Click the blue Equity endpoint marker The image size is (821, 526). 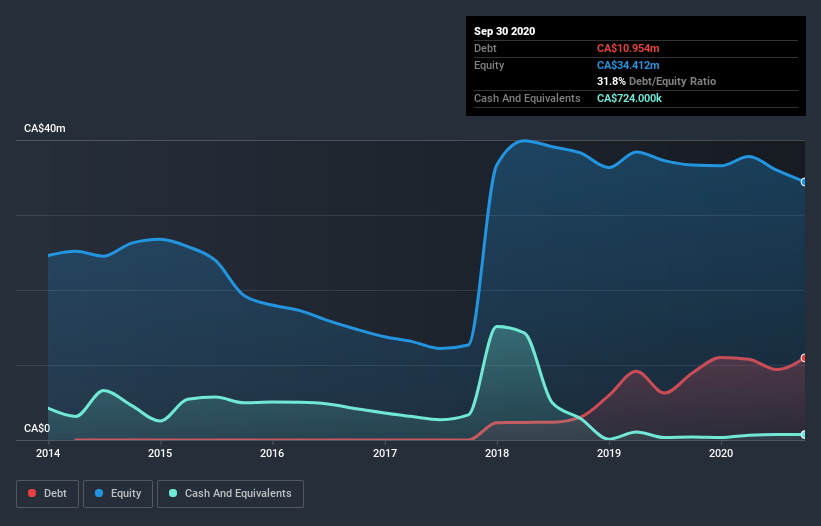(x=804, y=182)
